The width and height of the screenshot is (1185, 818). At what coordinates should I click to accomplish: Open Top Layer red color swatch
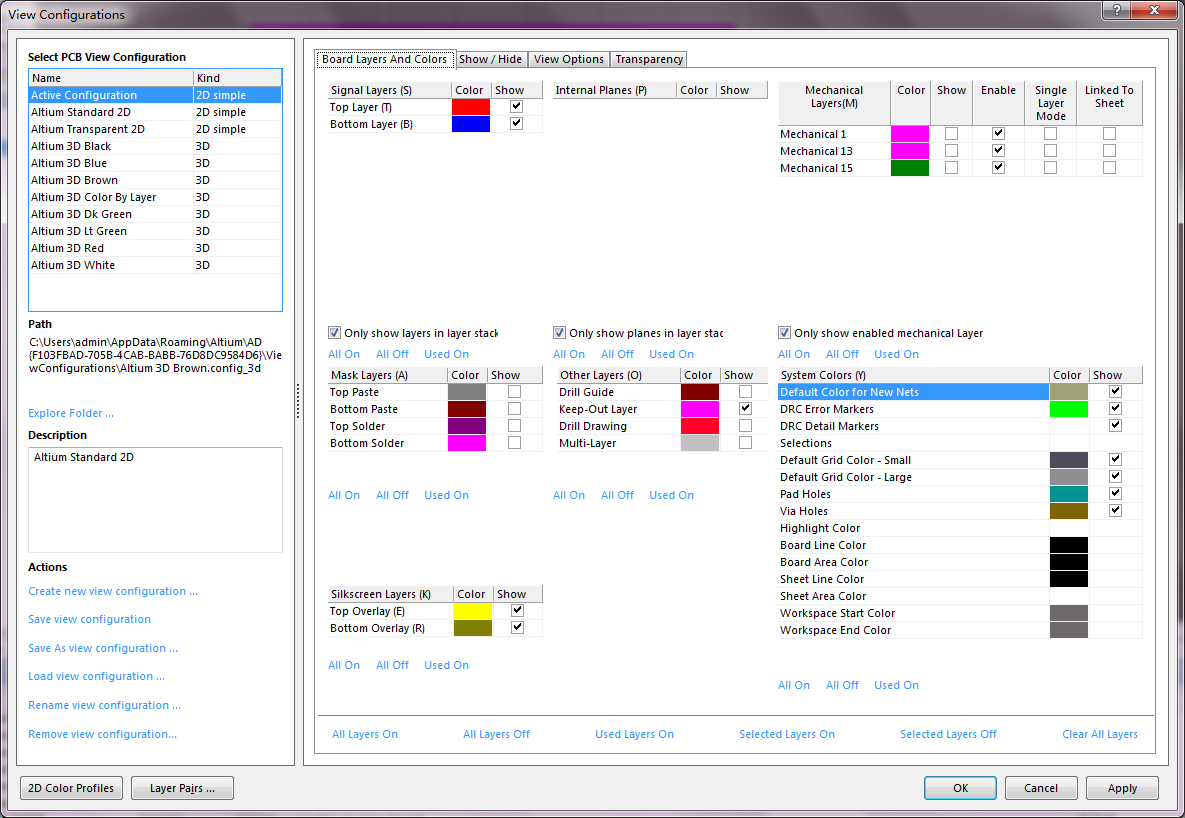click(x=471, y=107)
